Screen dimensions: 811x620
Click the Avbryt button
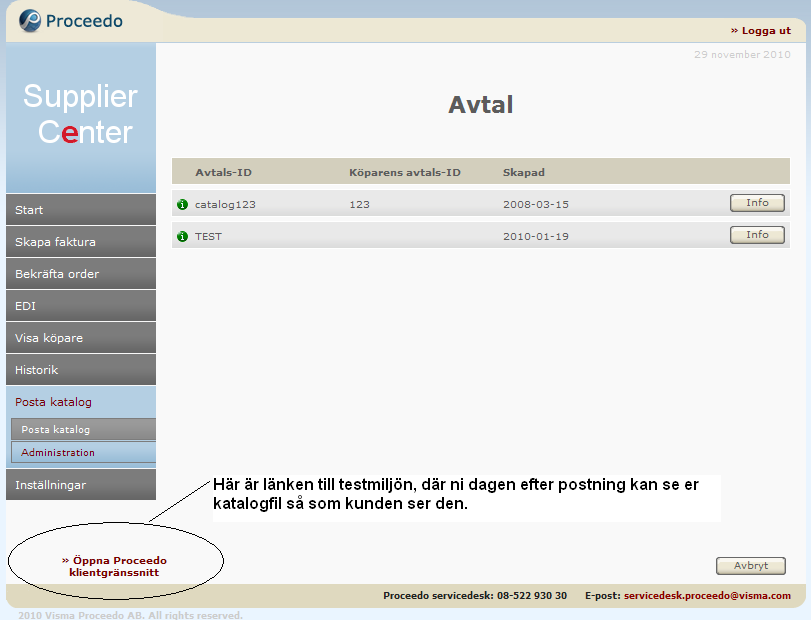click(751, 566)
